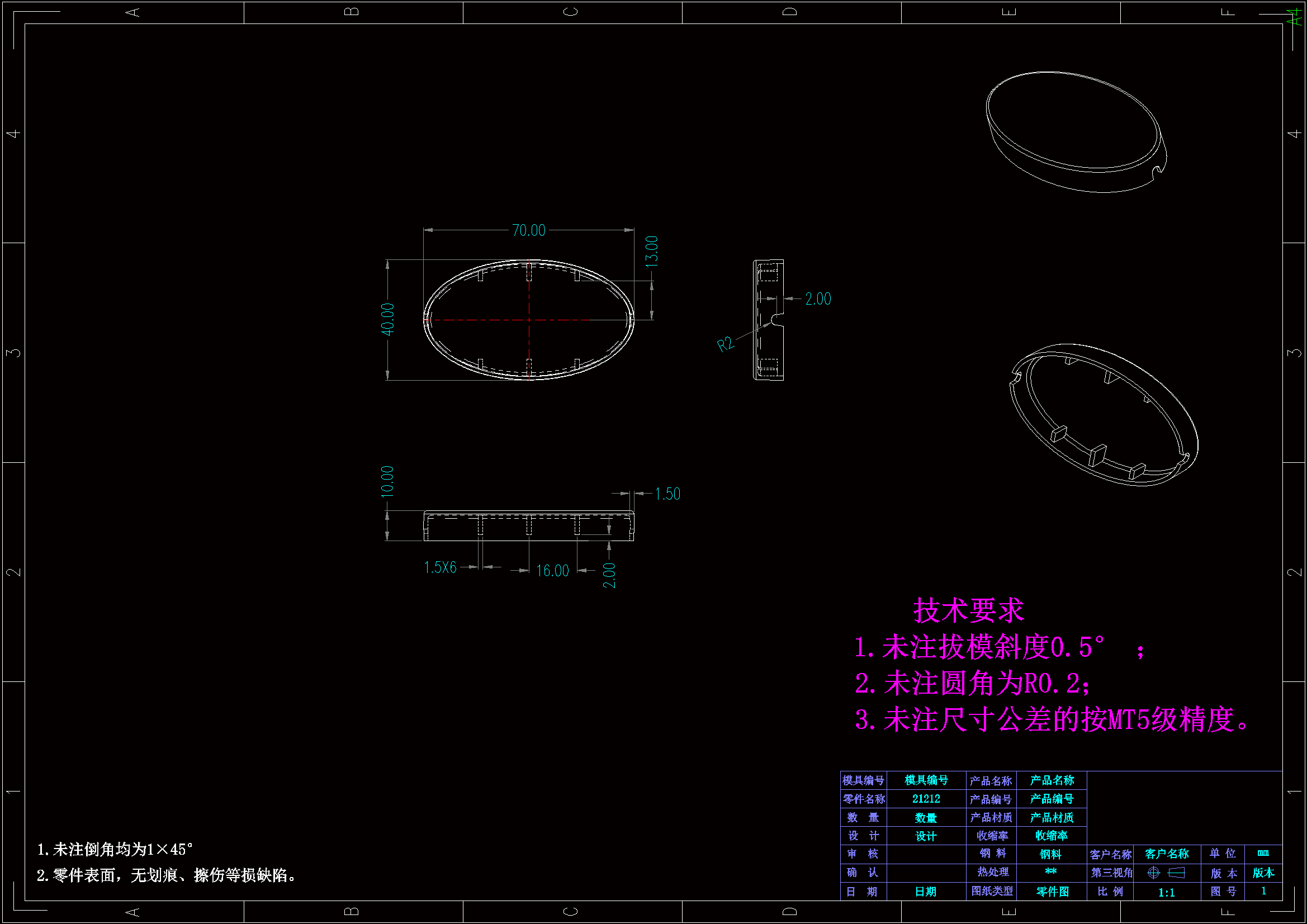The width and height of the screenshot is (1307, 924).
Task: Click the 16.00 spacing dimension
Action: coord(552,571)
